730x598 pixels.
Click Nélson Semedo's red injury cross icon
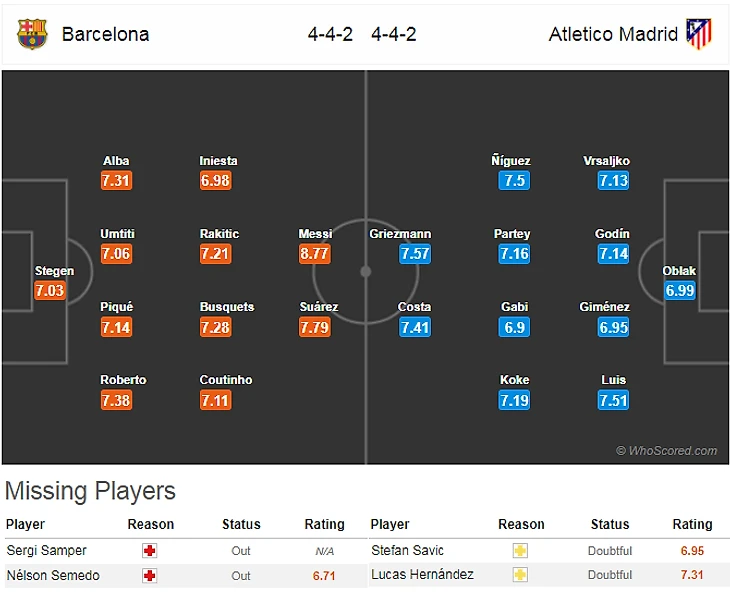pyautogui.click(x=151, y=575)
